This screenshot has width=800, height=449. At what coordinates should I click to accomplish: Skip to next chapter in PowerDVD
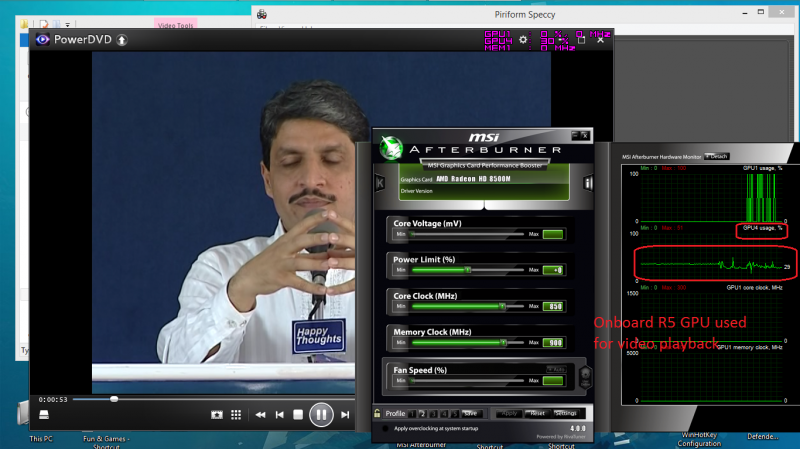345,415
